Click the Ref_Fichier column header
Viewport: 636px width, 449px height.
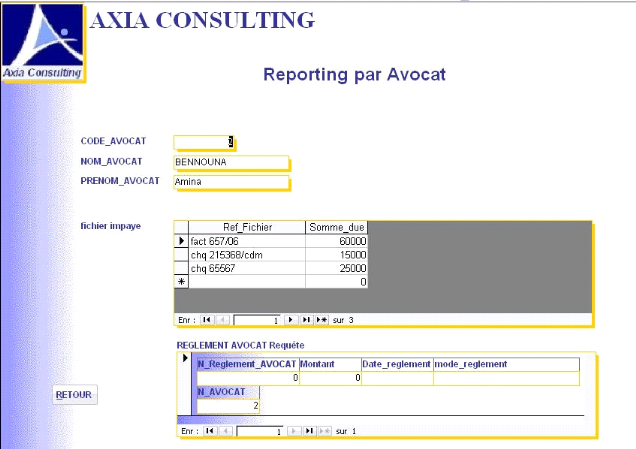[x=247, y=227]
